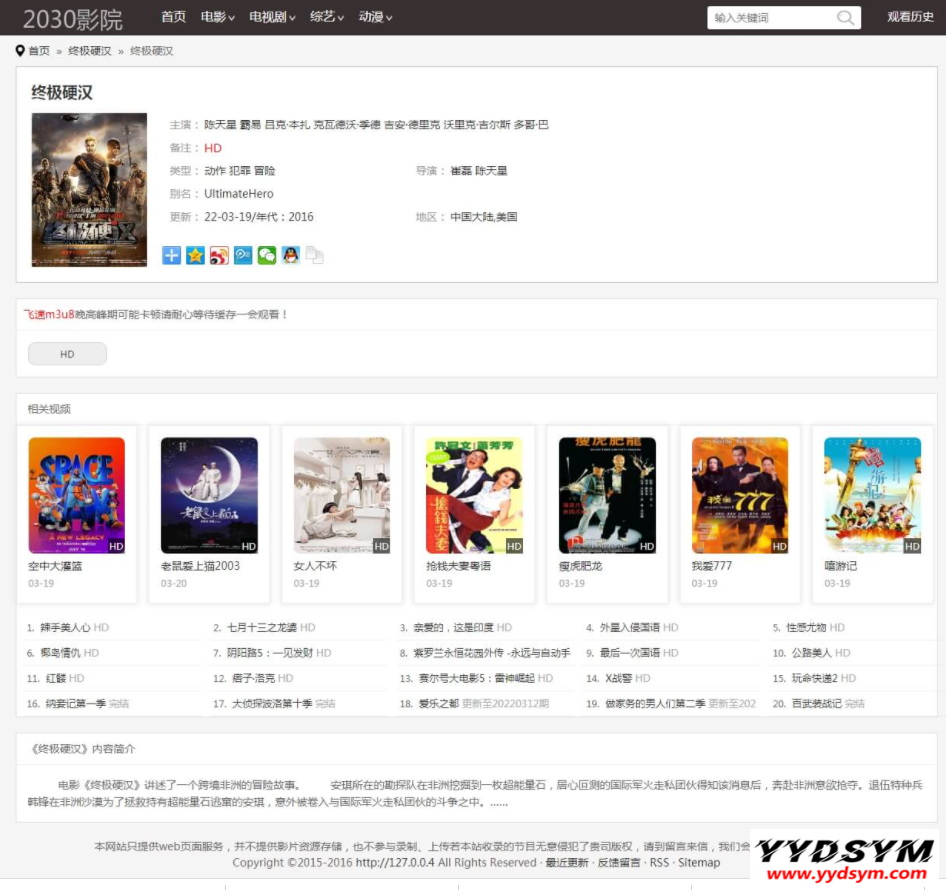The image size is (946, 890).
Task: Open list item 性感尤物
Action: (806, 628)
